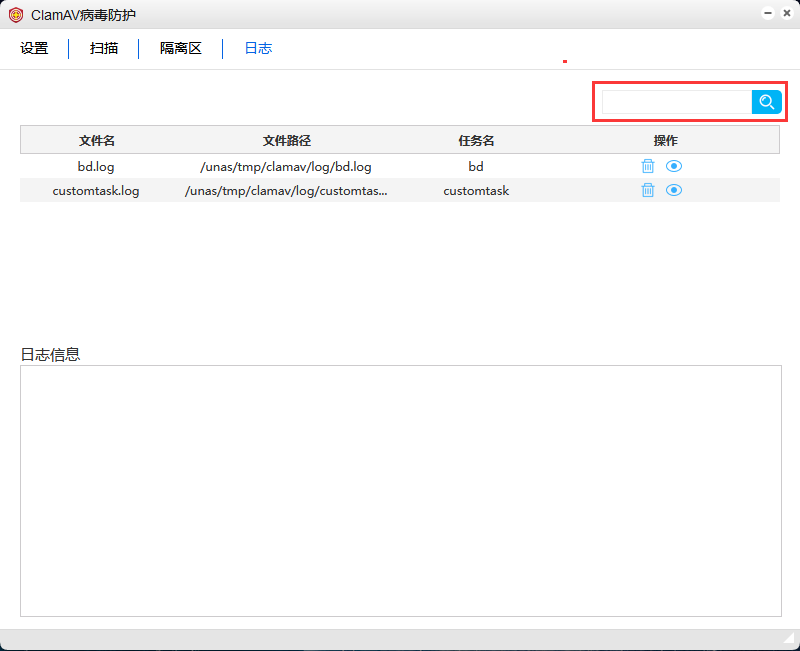Click the 任务名 column header
The width and height of the screenshot is (800, 651).
point(476,140)
